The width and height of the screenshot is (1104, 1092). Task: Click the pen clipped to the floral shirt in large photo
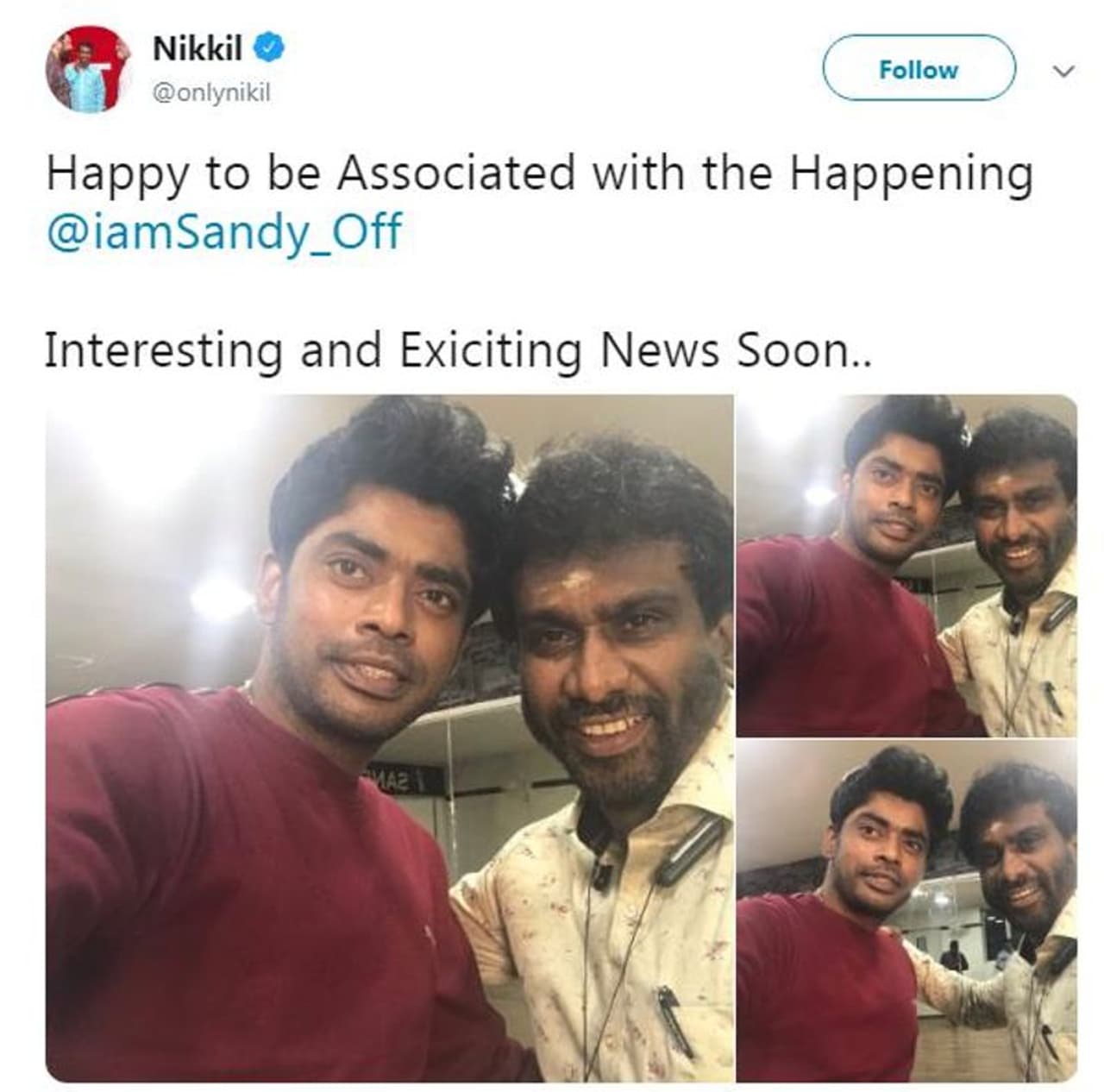[x=675, y=1021]
